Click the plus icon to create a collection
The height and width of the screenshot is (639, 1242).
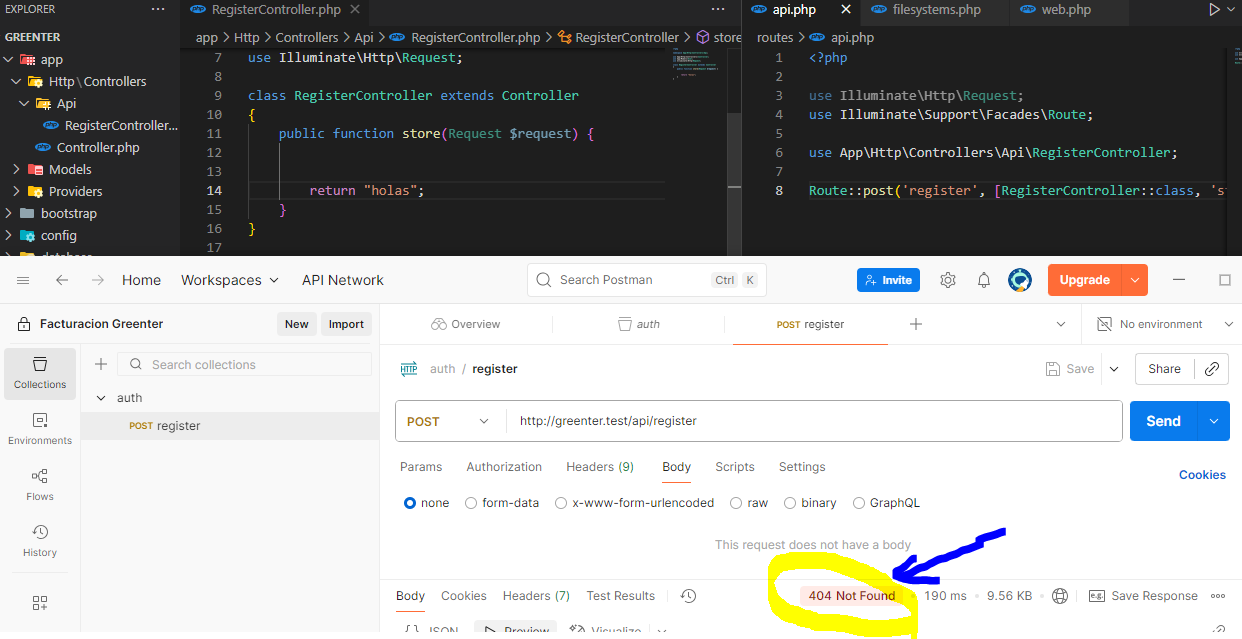[x=100, y=364]
